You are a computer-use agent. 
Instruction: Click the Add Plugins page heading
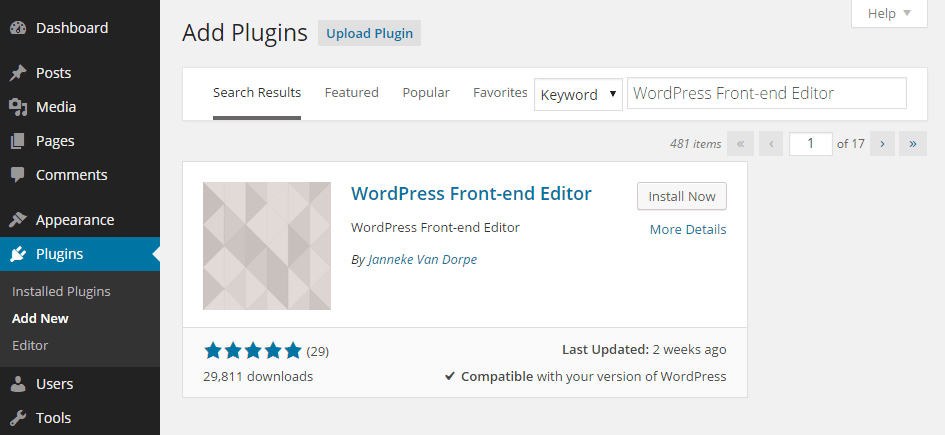pyautogui.click(x=245, y=33)
